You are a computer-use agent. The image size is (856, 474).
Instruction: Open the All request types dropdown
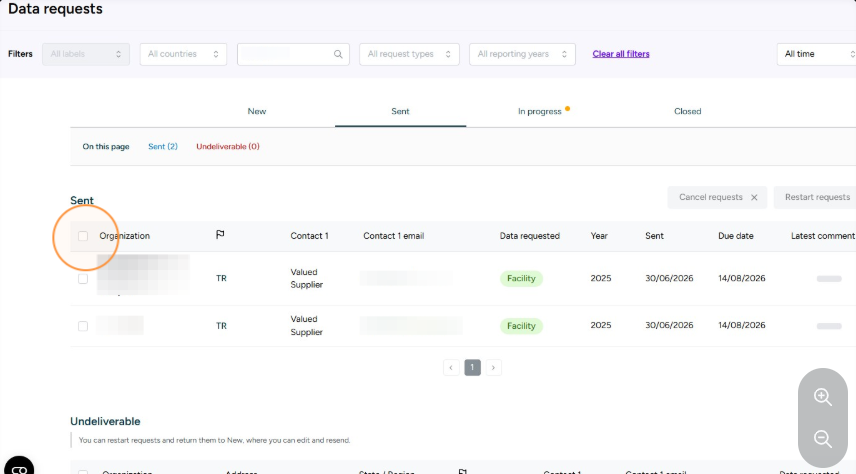click(409, 54)
